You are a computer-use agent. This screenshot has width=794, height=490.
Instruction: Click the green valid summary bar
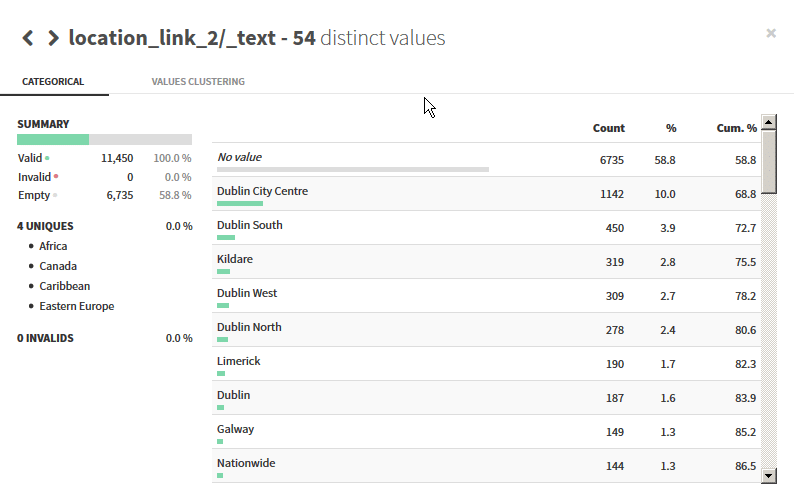53,140
